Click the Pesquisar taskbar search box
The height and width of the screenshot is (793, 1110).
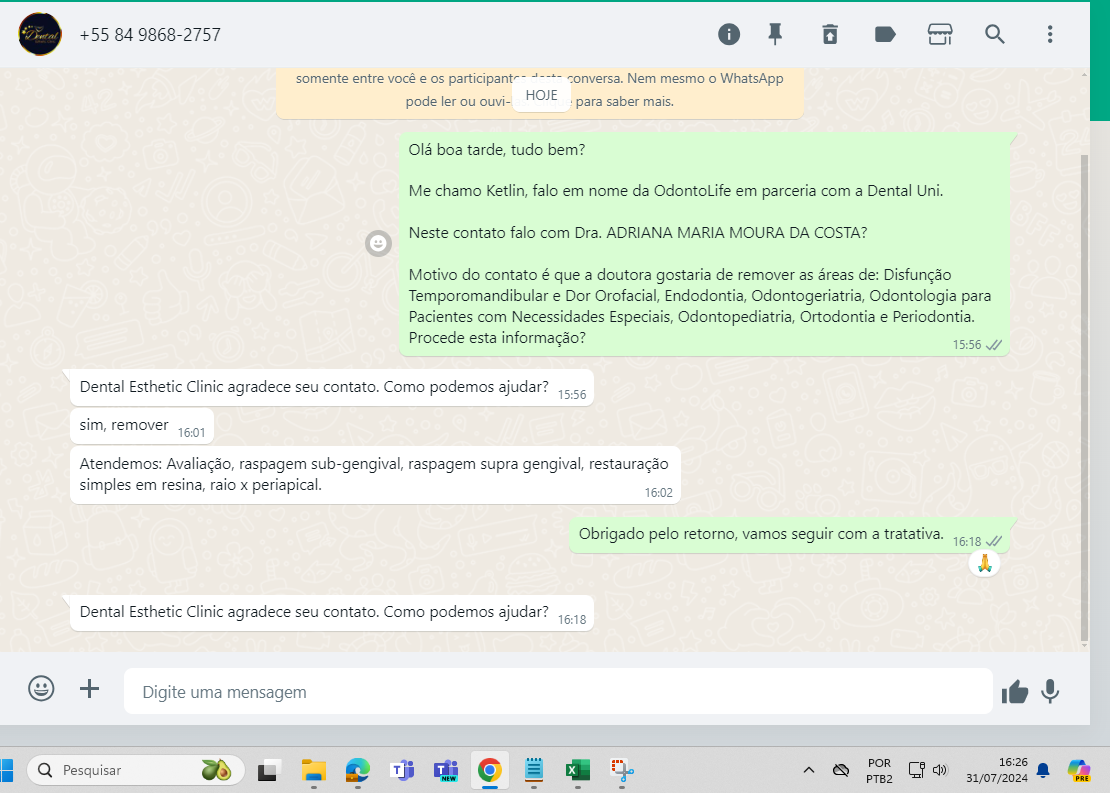click(x=136, y=770)
